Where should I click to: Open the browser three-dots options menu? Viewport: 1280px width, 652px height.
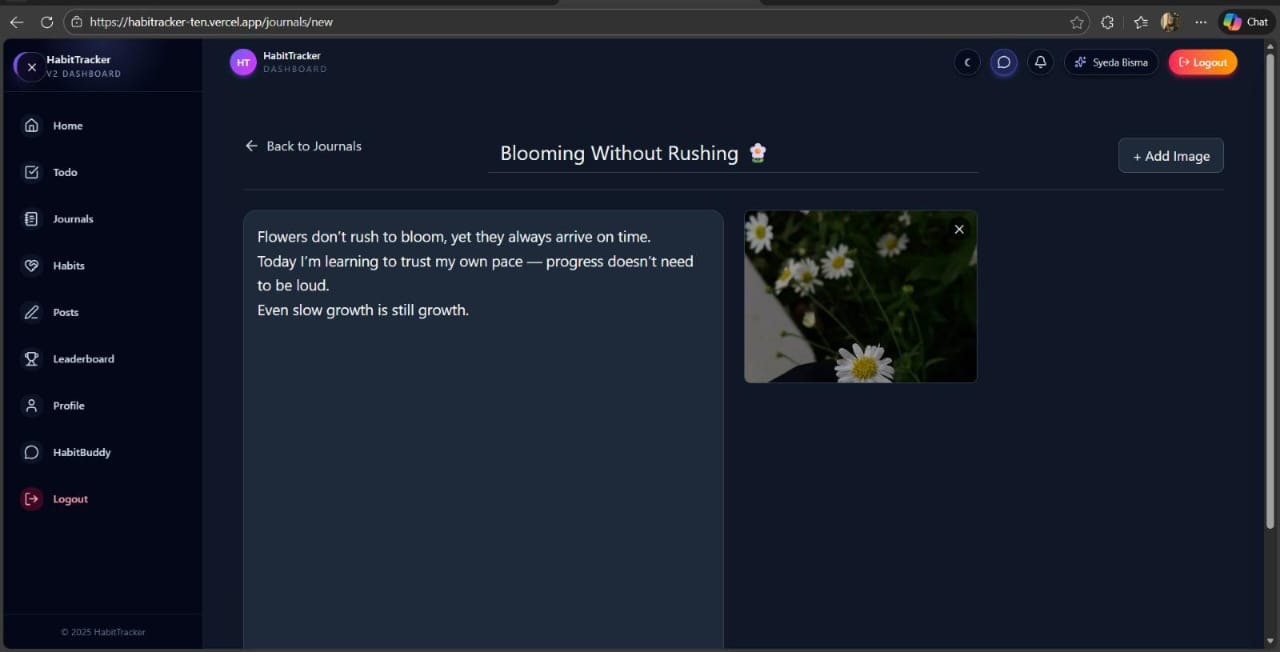point(1201,21)
